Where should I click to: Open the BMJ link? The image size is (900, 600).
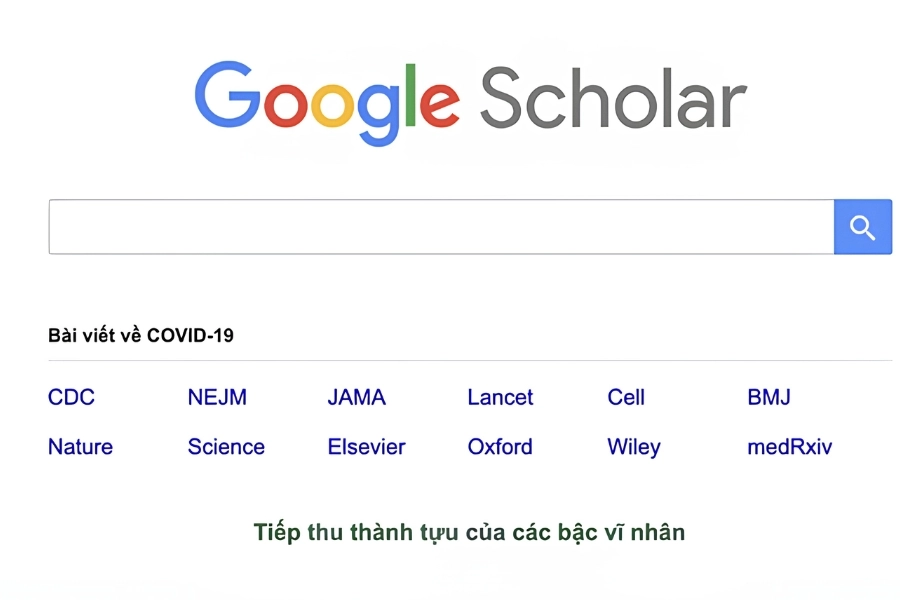pyautogui.click(x=769, y=397)
